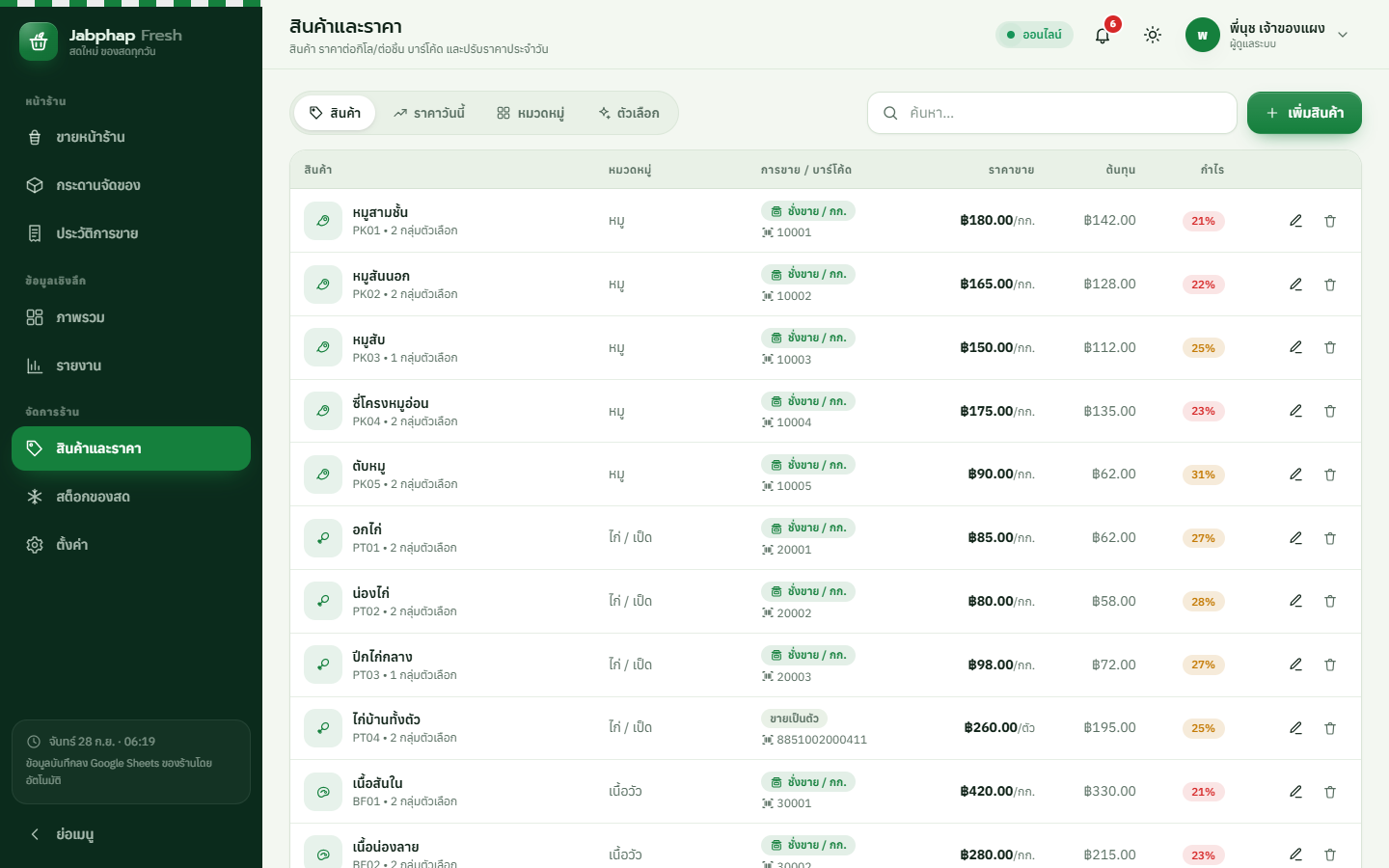Click the หมูสับ product thumbnail icon
Screen dimensions: 1389x868
click(x=323, y=347)
